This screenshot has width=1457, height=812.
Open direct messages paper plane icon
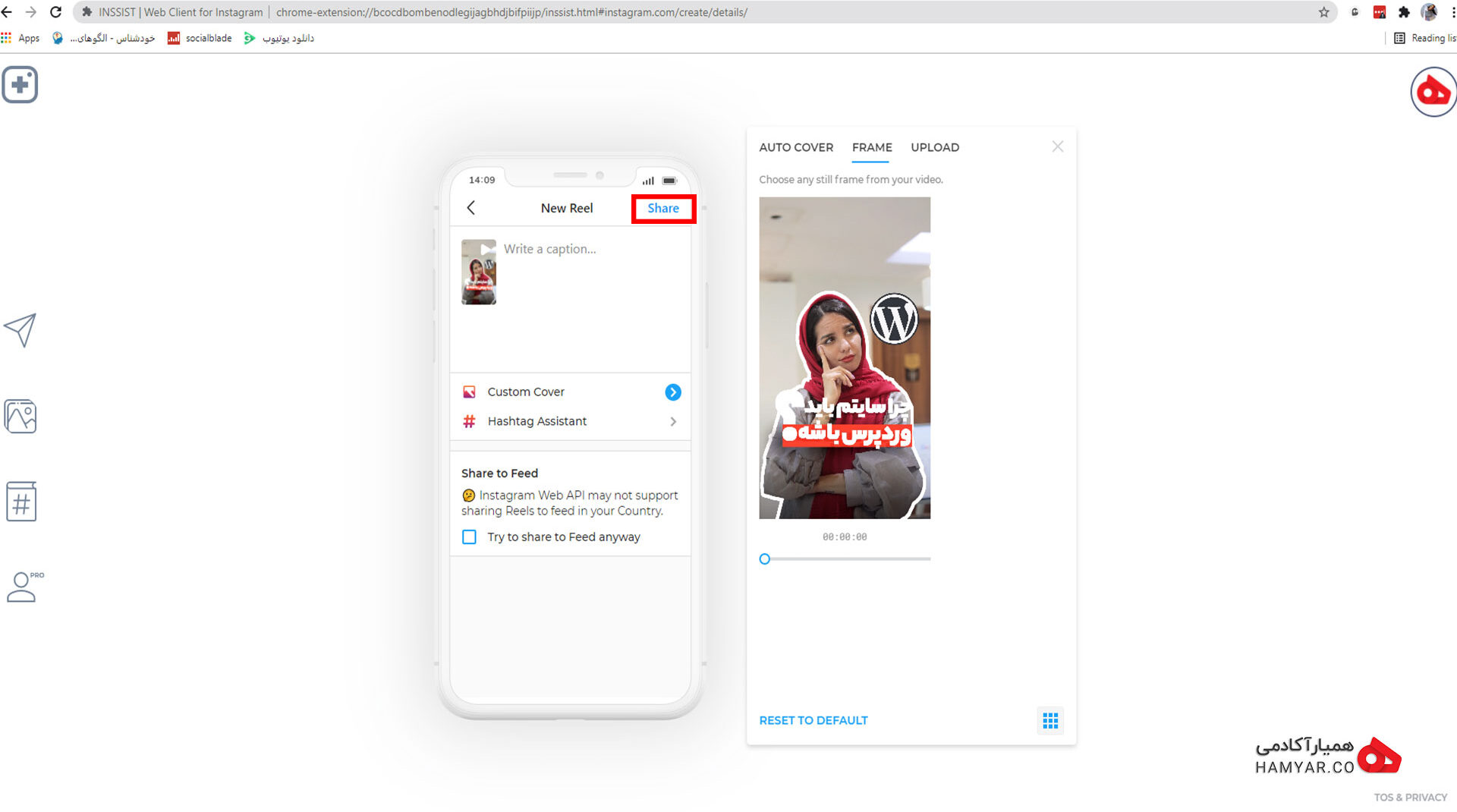20,330
